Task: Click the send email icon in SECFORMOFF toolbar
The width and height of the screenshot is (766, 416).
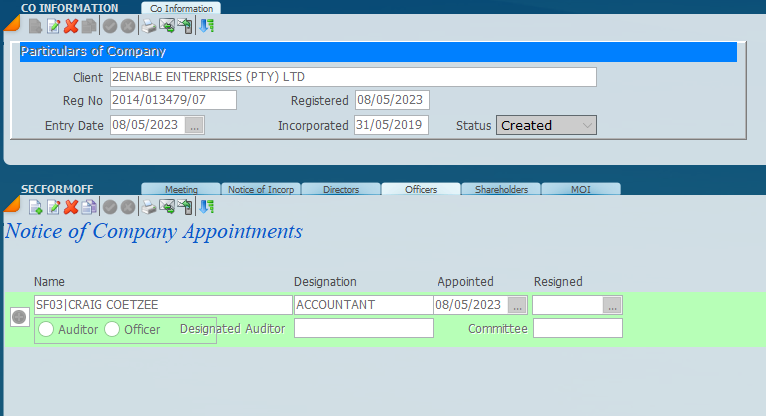Action: coord(167,207)
